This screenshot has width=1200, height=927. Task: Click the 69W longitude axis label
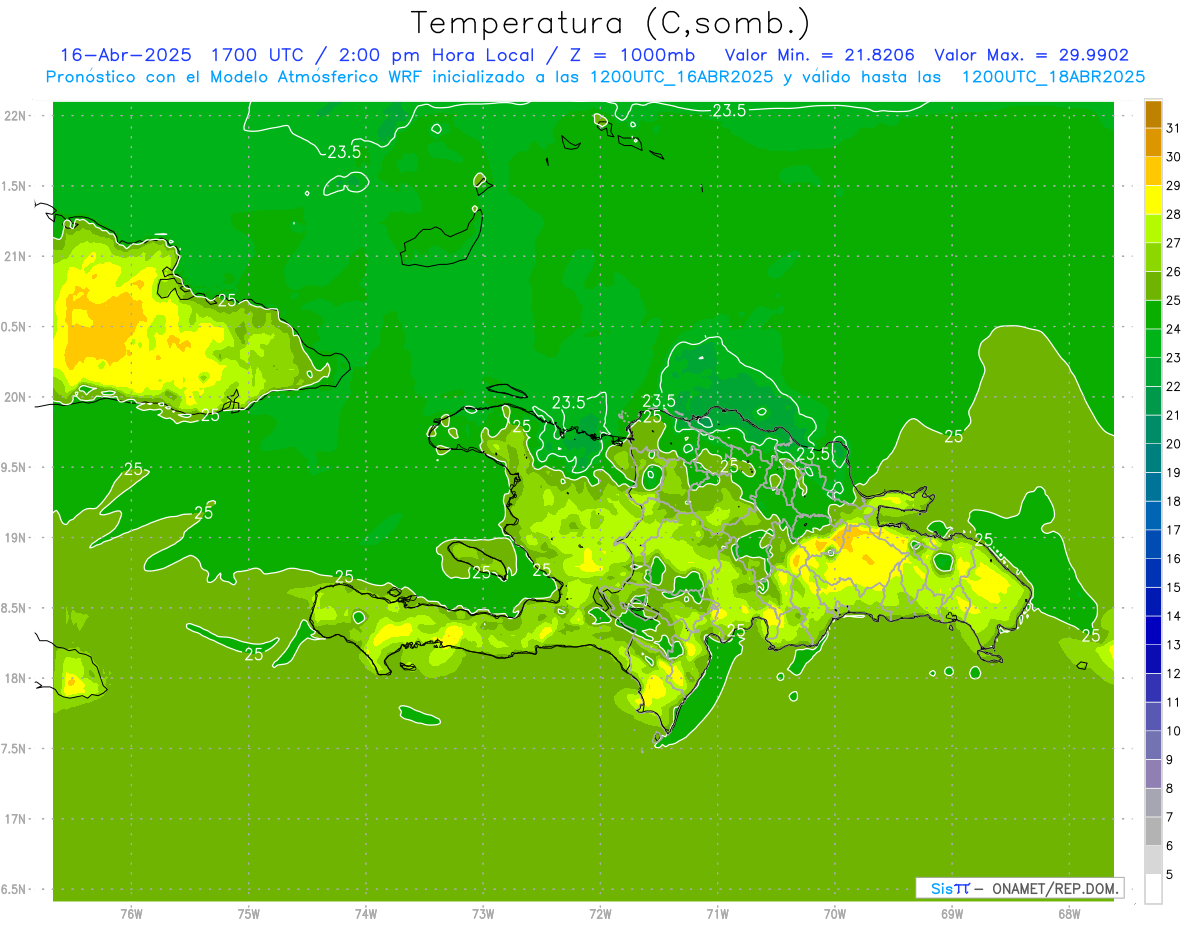point(952,914)
